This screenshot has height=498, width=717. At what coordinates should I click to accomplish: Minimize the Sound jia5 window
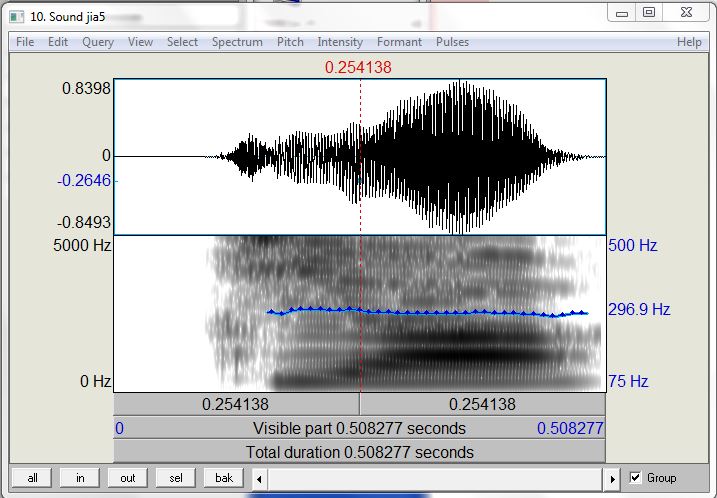622,13
